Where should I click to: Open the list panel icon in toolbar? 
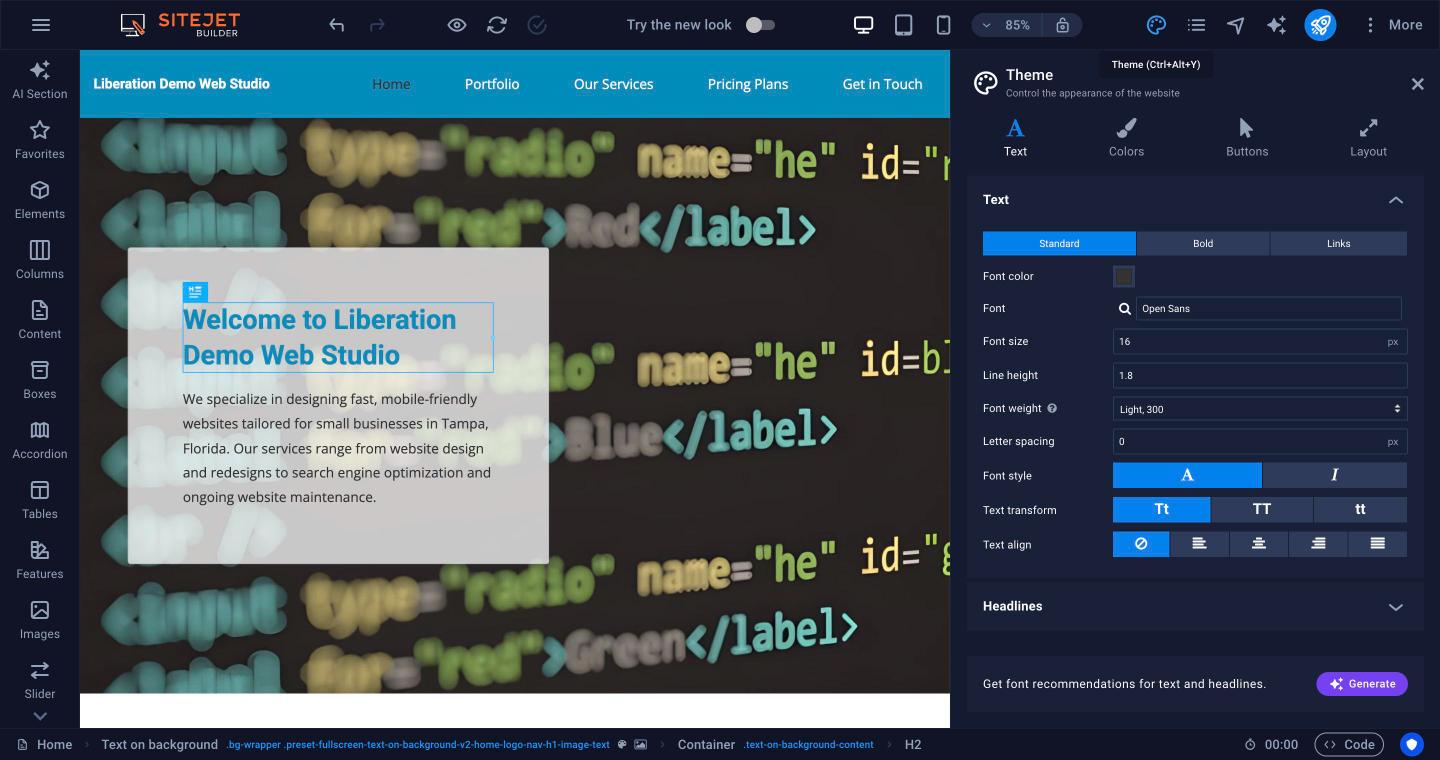(1196, 25)
